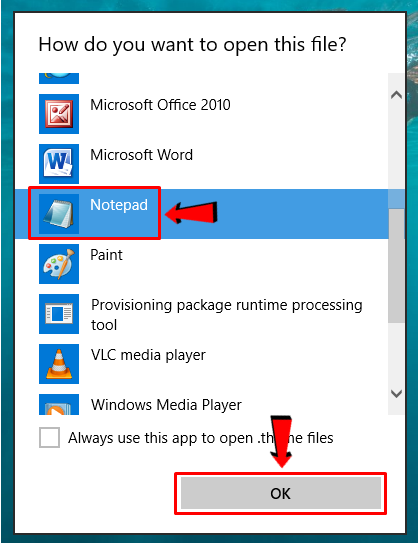
Task: Enable Always use this app checkbox
Action: coord(49,437)
